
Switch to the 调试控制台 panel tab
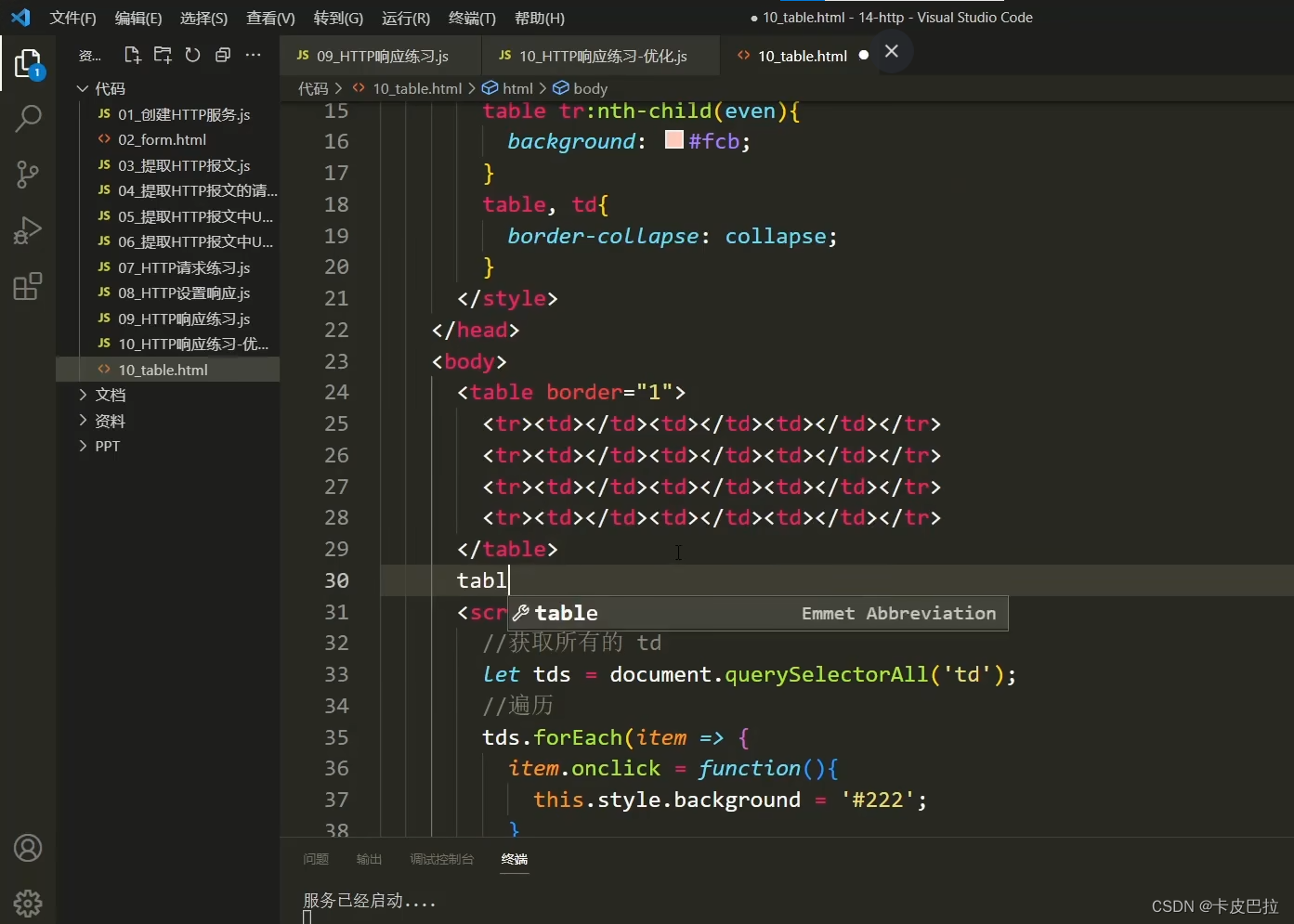[441, 859]
